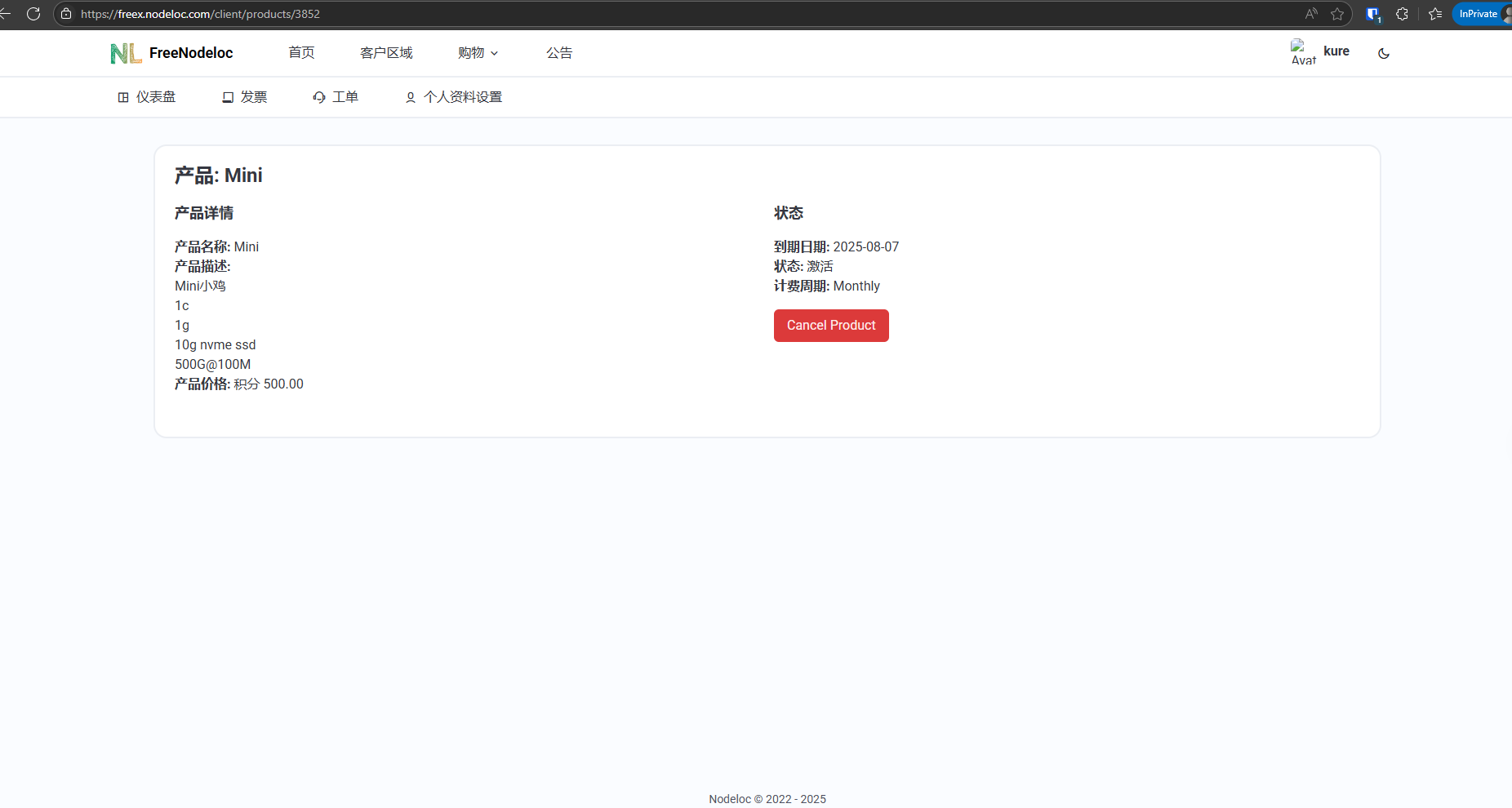The width and height of the screenshot is (1512, 808).
Task: Select the 产品: Mini heading
Action: pos(219,175)
